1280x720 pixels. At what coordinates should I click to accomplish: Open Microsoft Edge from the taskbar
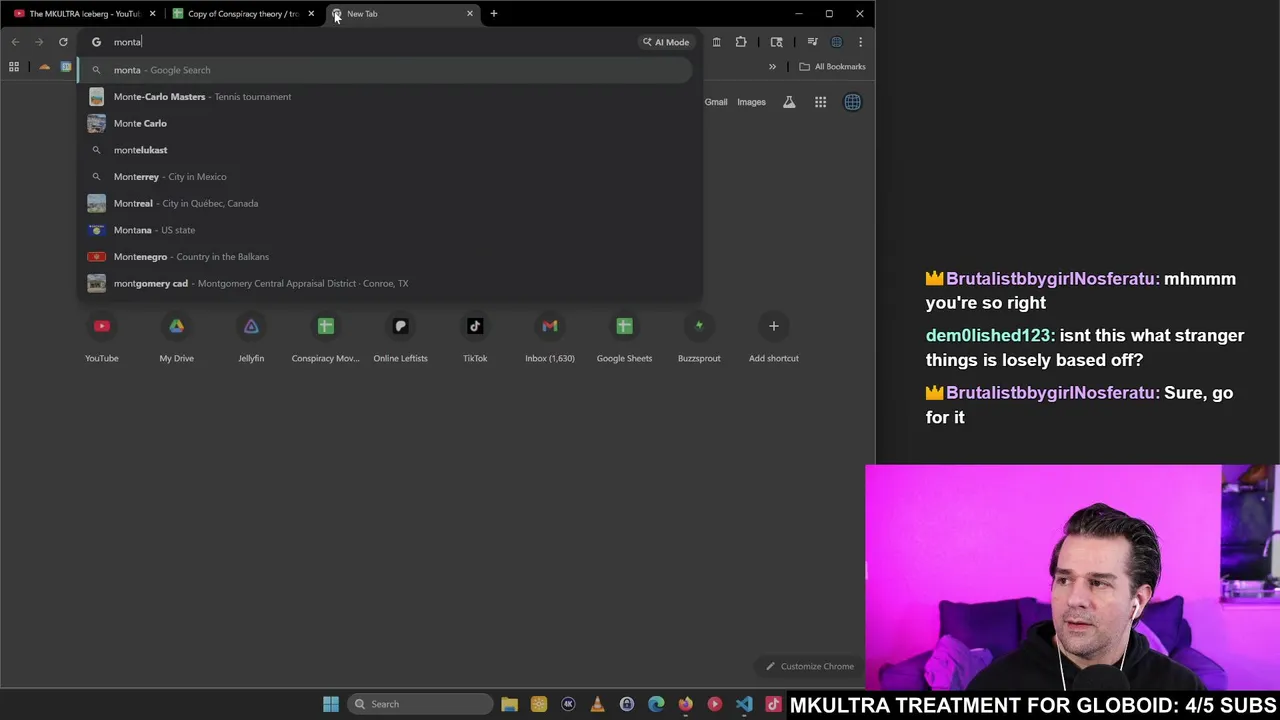tap(656, 704)
